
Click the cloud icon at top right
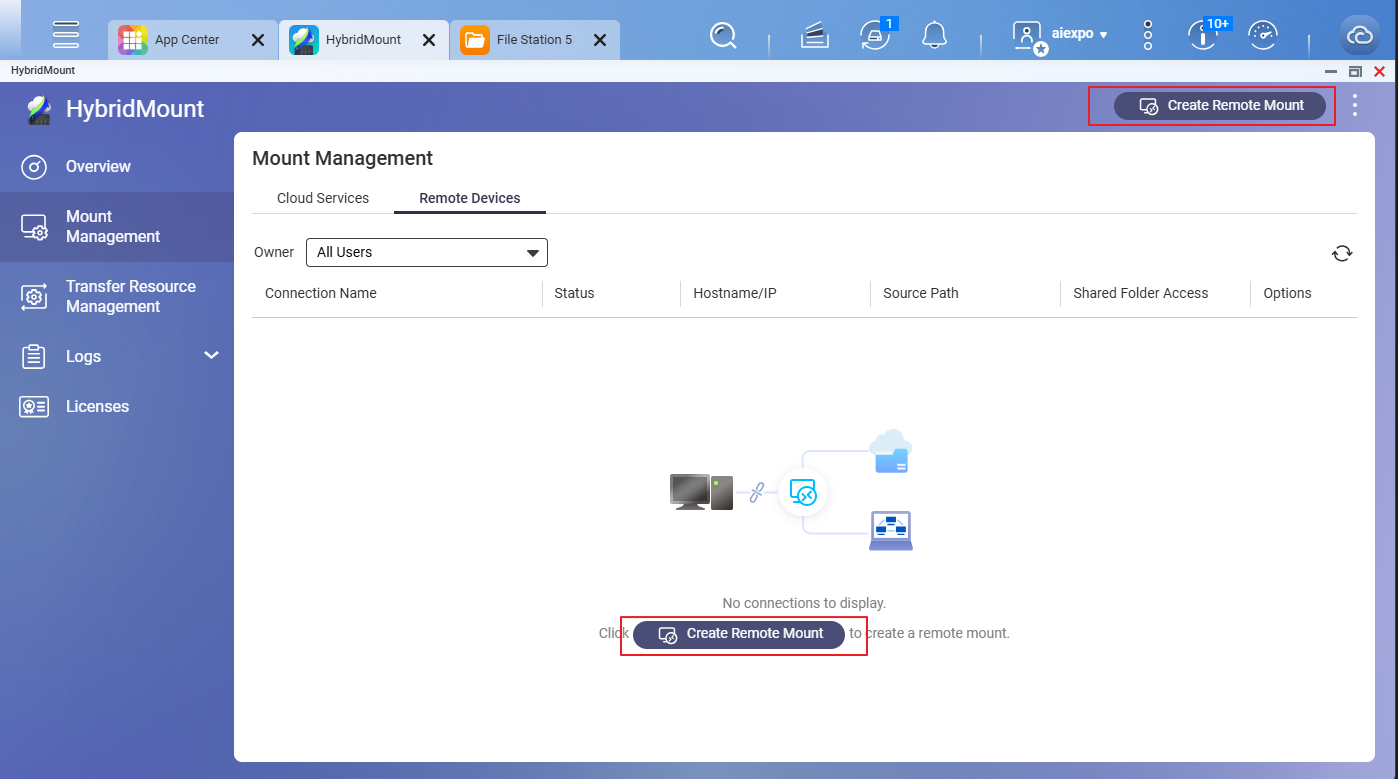pyautogui.click(x=1360, y=37)
